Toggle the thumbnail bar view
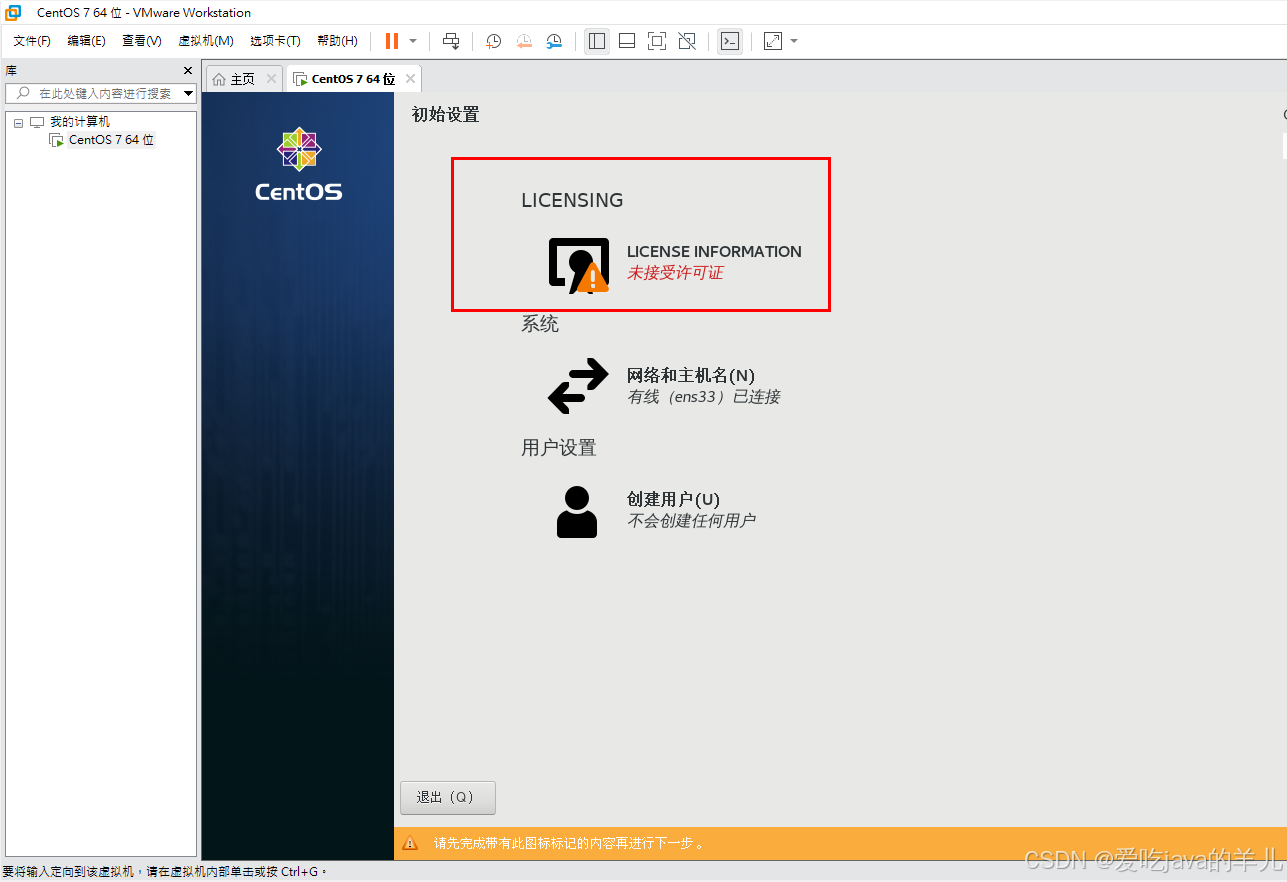The image size is (1287, 882). [627, 41]
